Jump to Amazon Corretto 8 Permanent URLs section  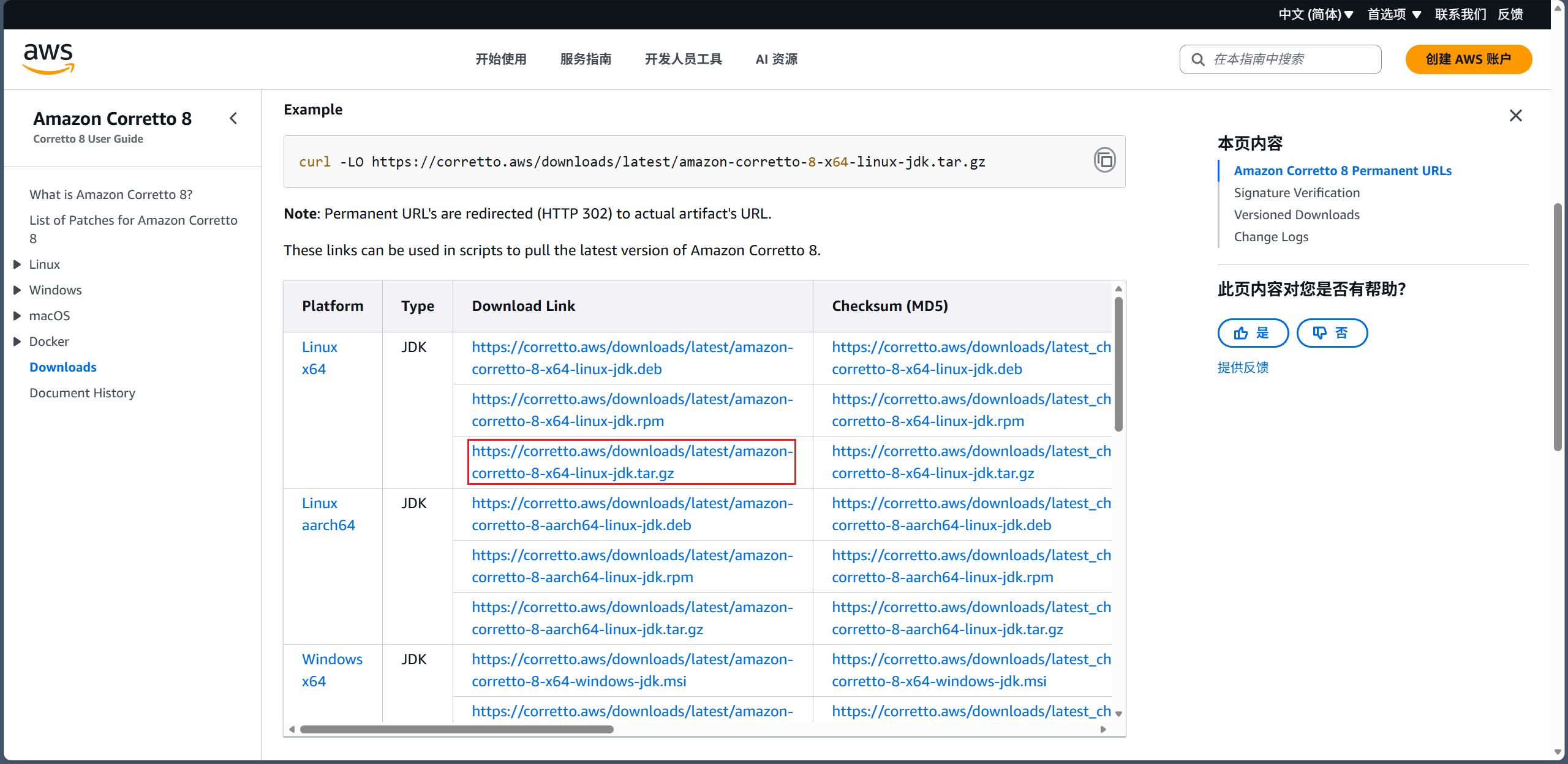1343,171
